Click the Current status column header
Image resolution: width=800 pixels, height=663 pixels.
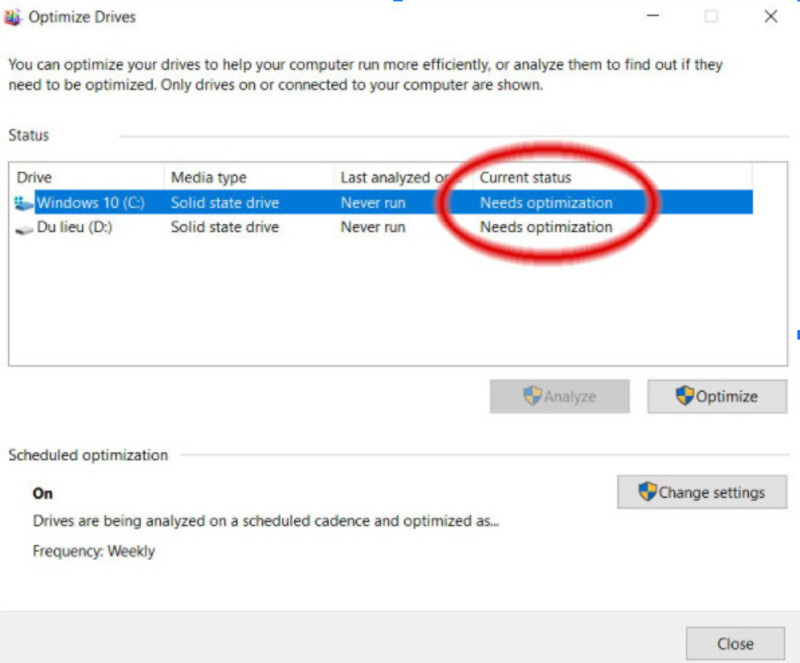pos(612,177)
